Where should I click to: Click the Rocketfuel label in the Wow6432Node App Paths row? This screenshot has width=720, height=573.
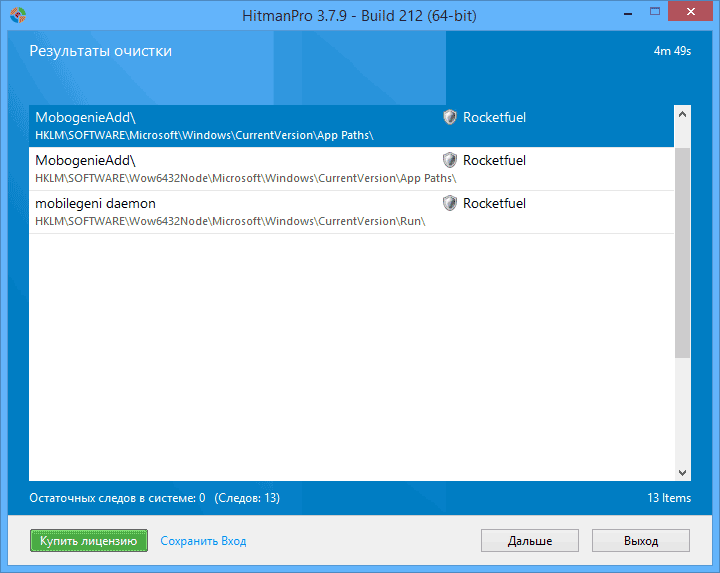494,160
